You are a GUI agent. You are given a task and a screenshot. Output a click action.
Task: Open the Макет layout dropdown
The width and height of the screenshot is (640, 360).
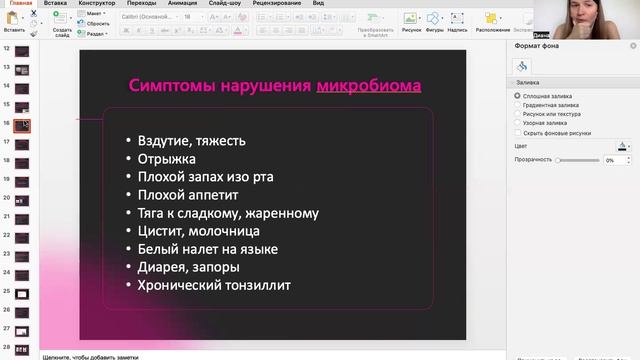point(92,13)
